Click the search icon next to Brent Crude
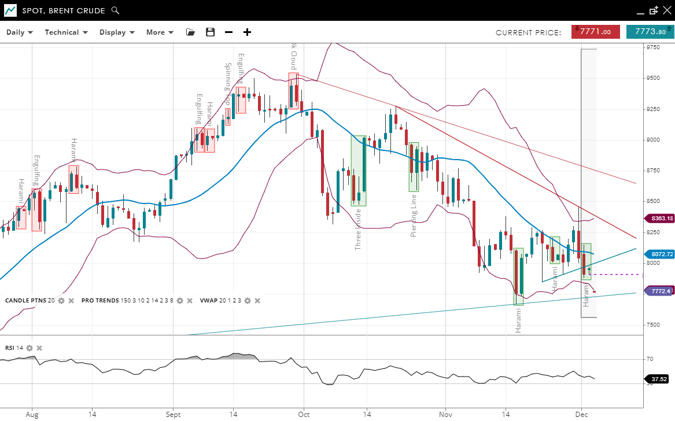 tap(116, 10)
